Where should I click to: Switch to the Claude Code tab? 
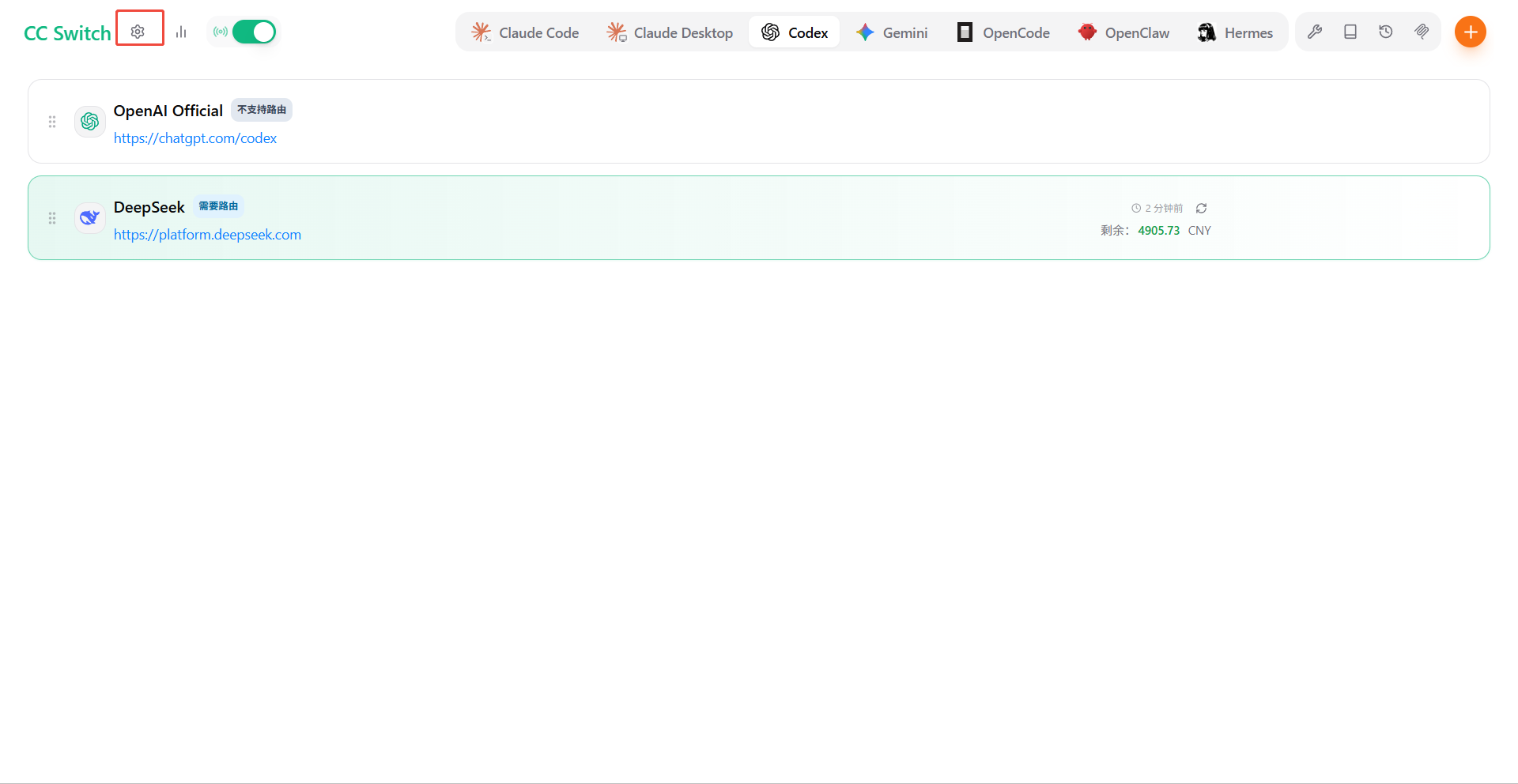(x=525, y=32)
